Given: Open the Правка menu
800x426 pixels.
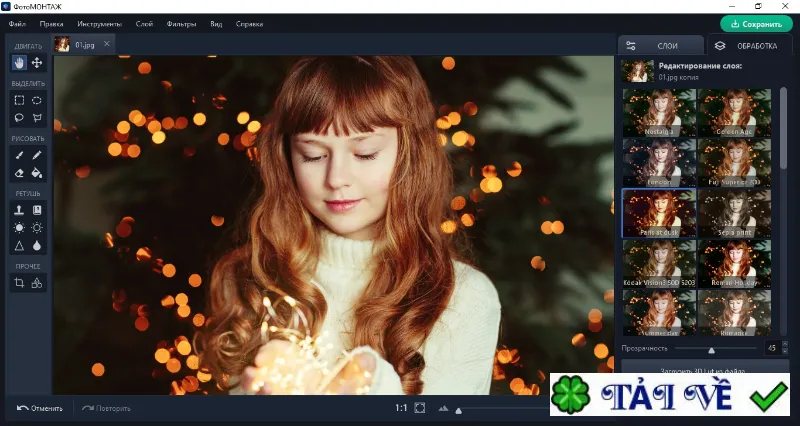Looking at the screenshot, I should (x=52, y=24).
